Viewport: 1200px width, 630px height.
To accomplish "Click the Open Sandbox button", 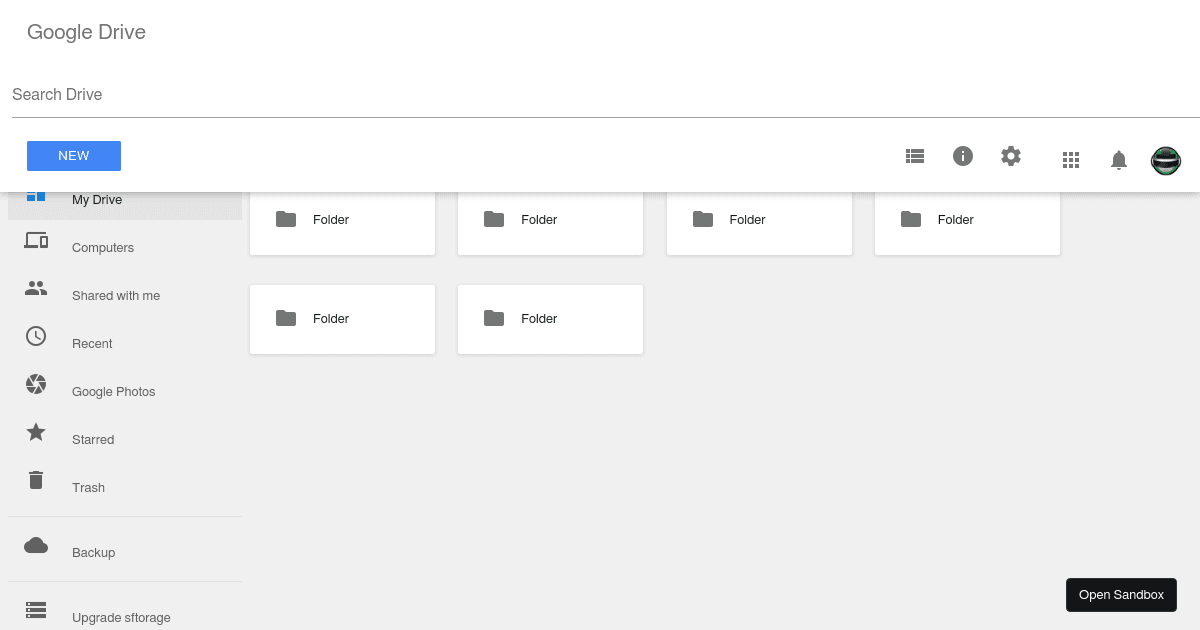I will (1121, 594).
